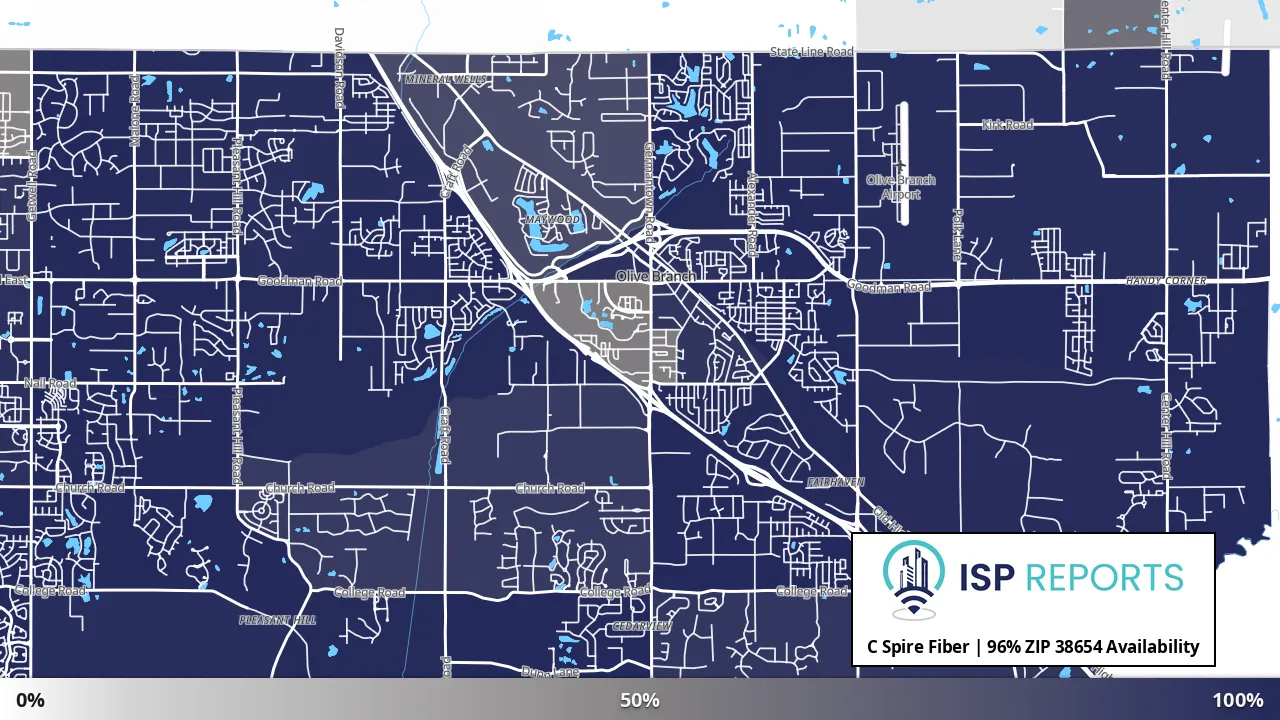Click the State Line Road label

pyautogui.click(x=812, y=51)
